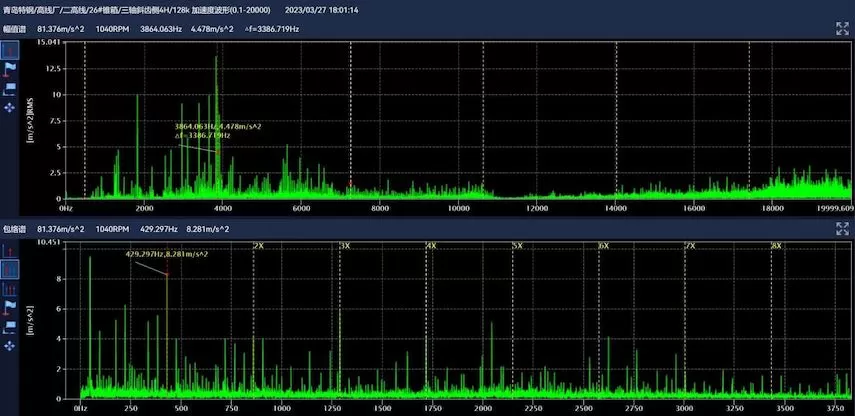Click the 2X harmonic marker line label
The image size is (855, 416).
tap(259, 245)
